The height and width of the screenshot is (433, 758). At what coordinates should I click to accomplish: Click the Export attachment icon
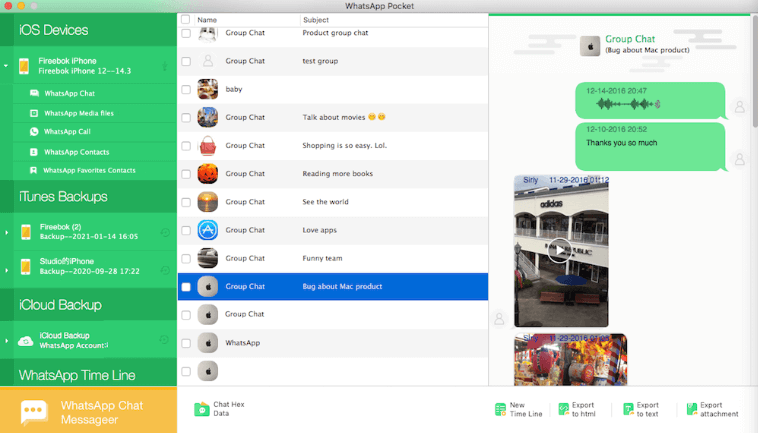point(692,409)
